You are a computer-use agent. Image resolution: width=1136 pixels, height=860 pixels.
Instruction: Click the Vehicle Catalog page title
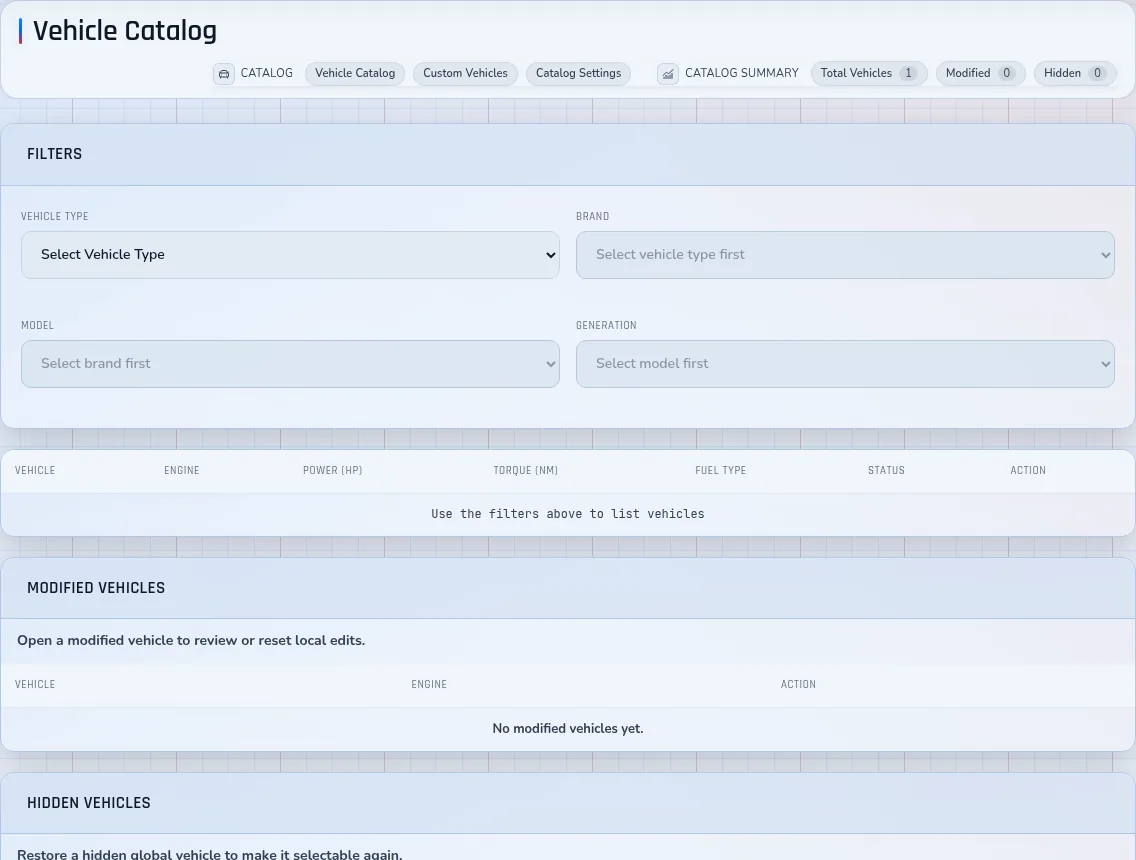point(125,31)
